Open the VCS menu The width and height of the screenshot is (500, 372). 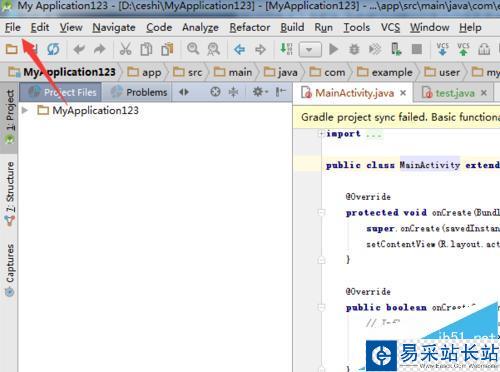click(x=390, y=27)
